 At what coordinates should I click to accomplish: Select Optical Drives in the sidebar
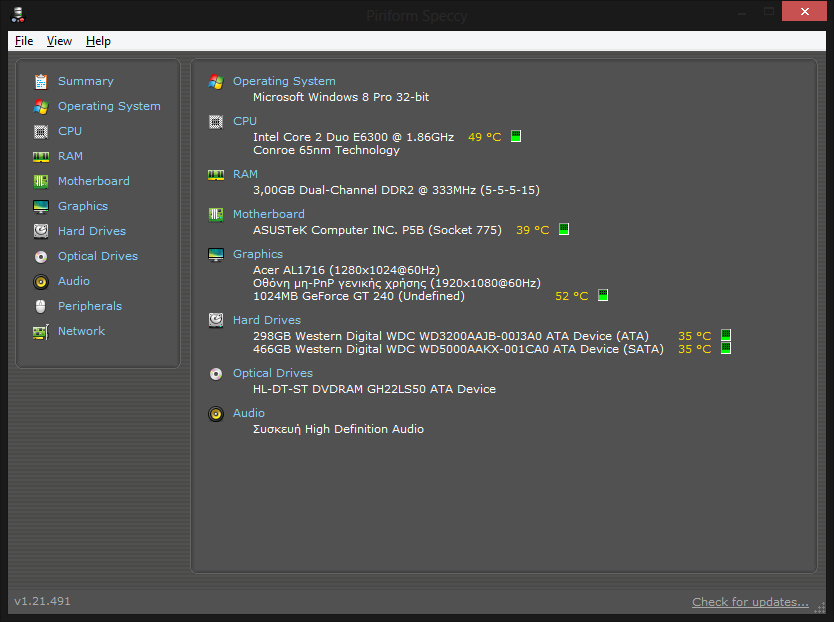(98, 256)
